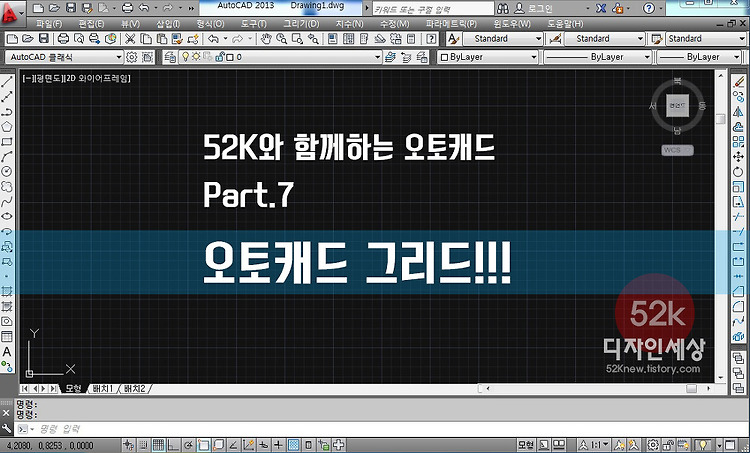The width and height of the screenshot is (750, 453).
Task: Open the 편집(E) menu
Action: pyautogui.click(x=91, y=23)
